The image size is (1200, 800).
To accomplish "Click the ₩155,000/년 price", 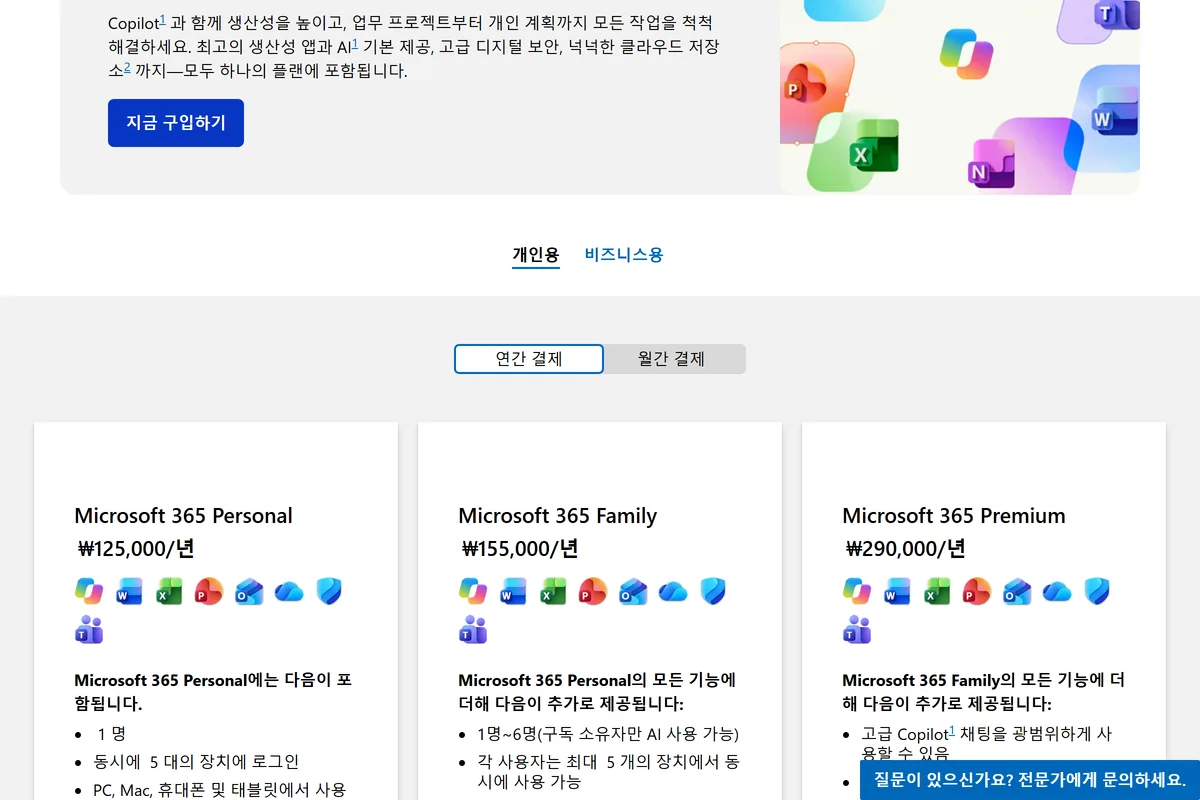I will (519, 548).
